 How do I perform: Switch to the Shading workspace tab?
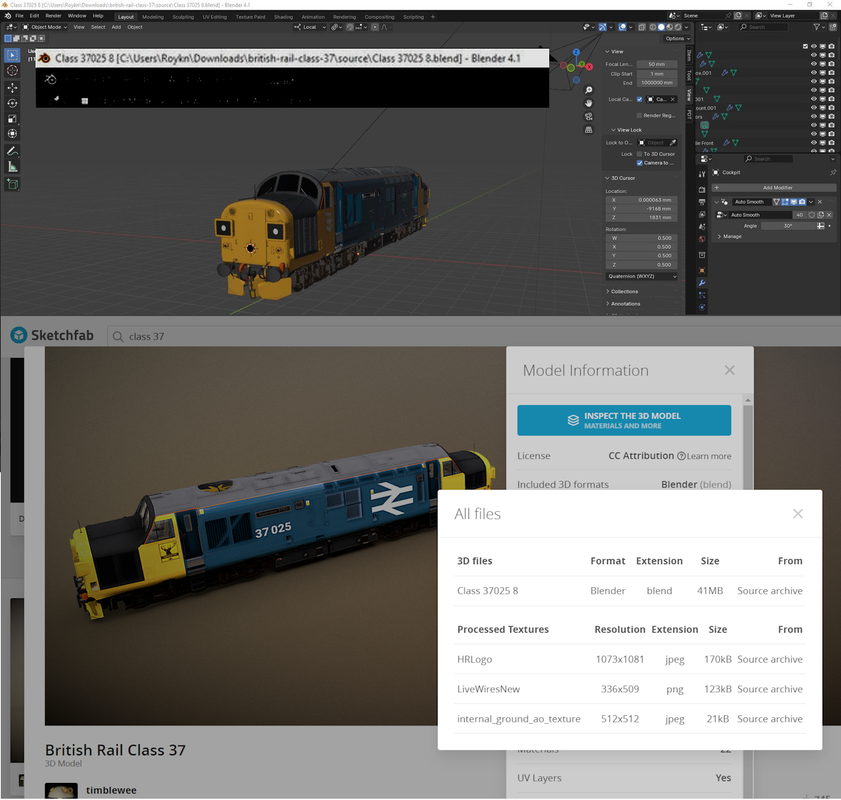point(283,17)
